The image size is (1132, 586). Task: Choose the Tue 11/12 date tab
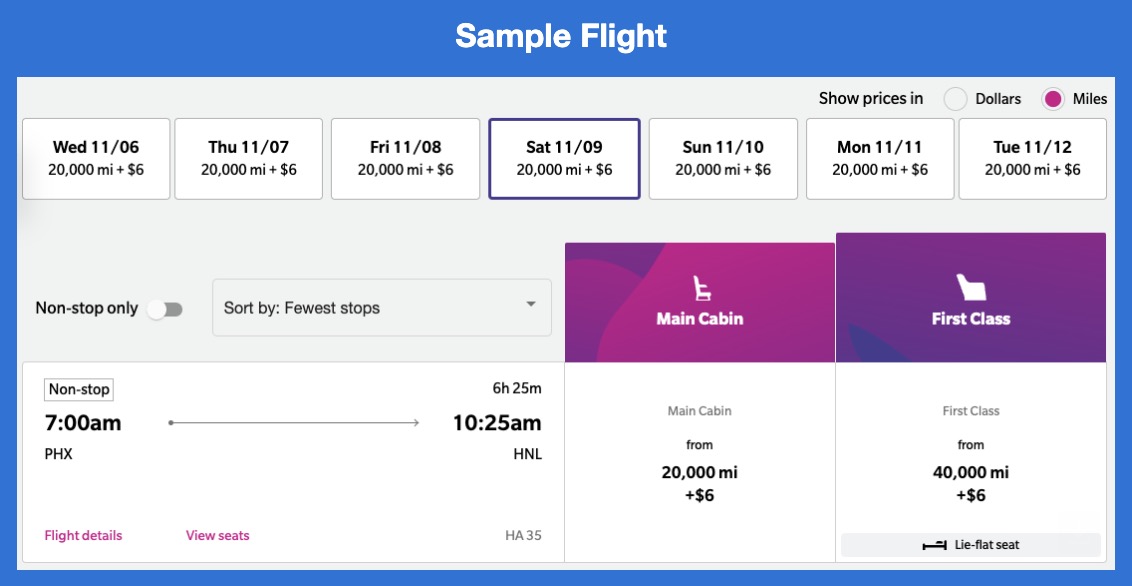click(x=1032, y=159)
